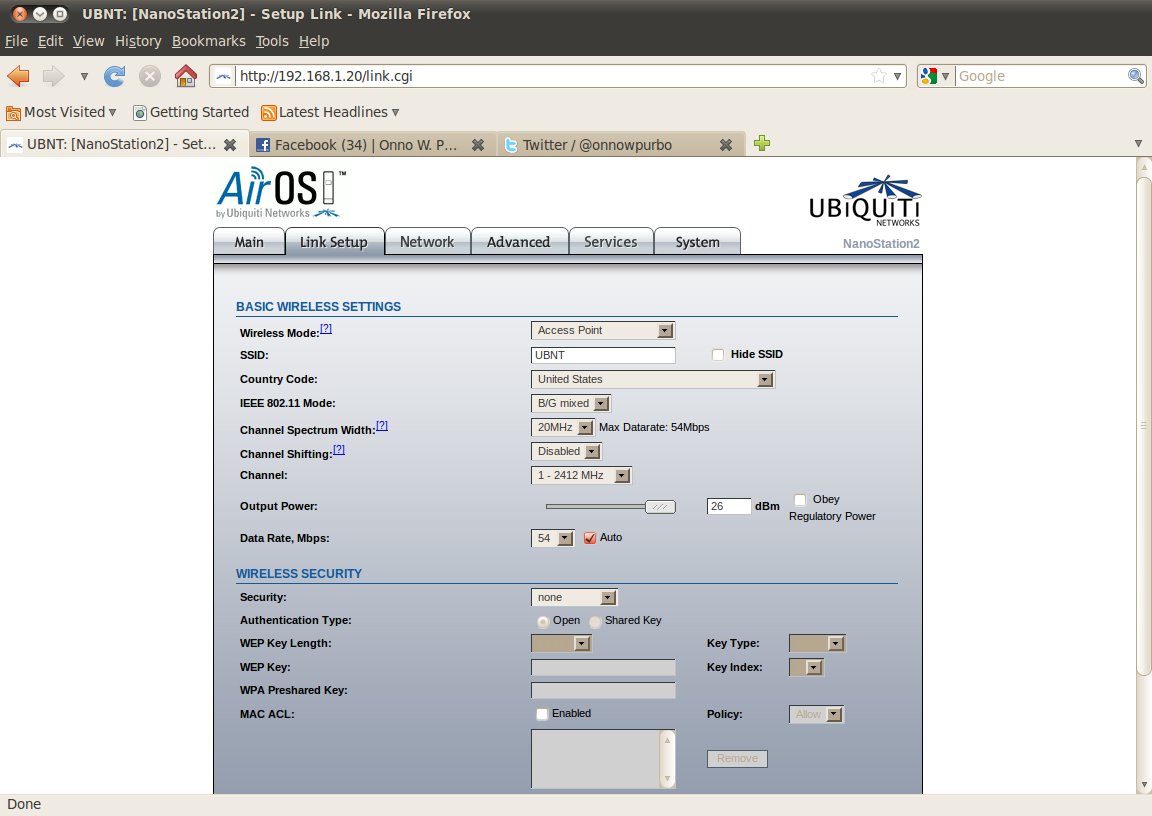Click the search magnifier icon
The height and width of the screenshot is (816, 1152).
point(1135,76)
